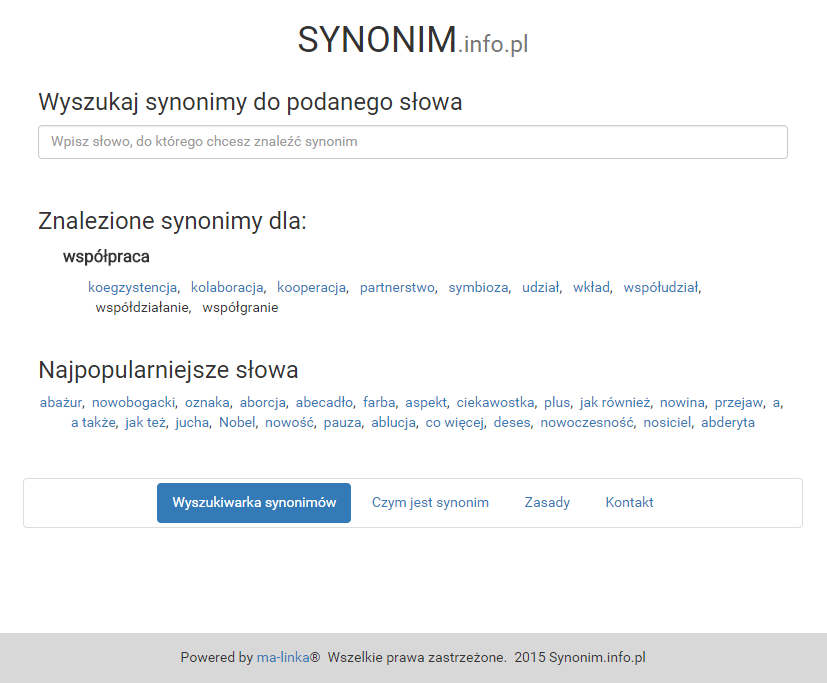Screen dimensions: 827x683
Task: Open the 'współudział' synonym link
Action: click(660, 288)
